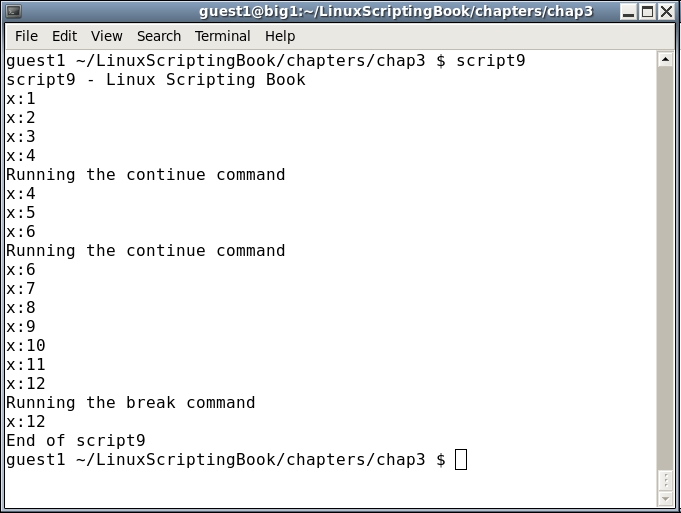This screenshot has height=513, width=681.
Task: Open the Terminal menu
Action: [x=223, y=36]
